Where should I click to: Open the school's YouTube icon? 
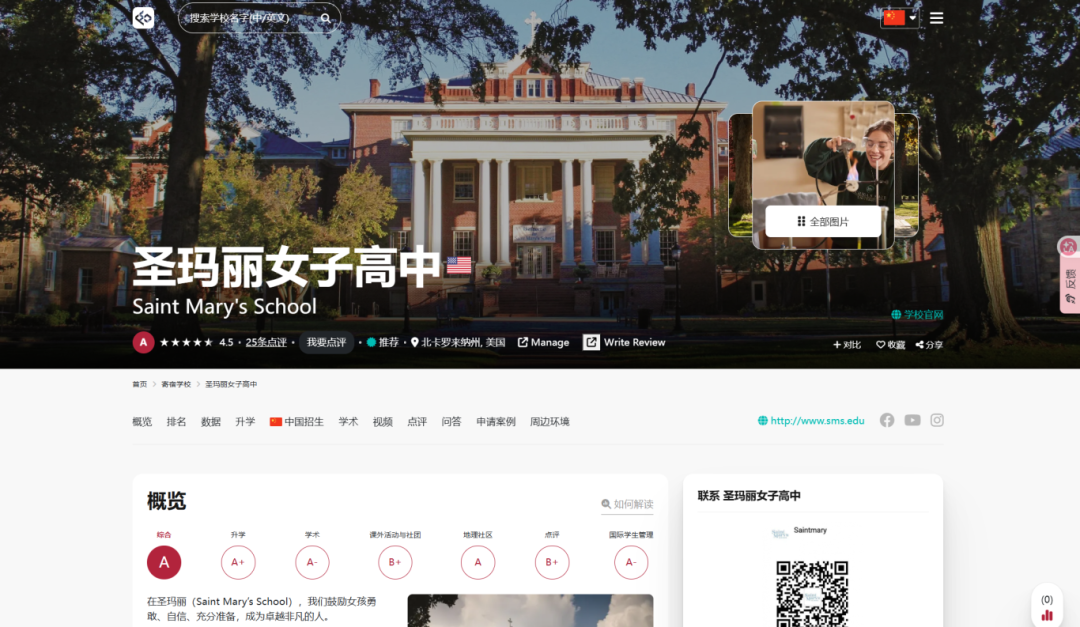pos(913,420)
